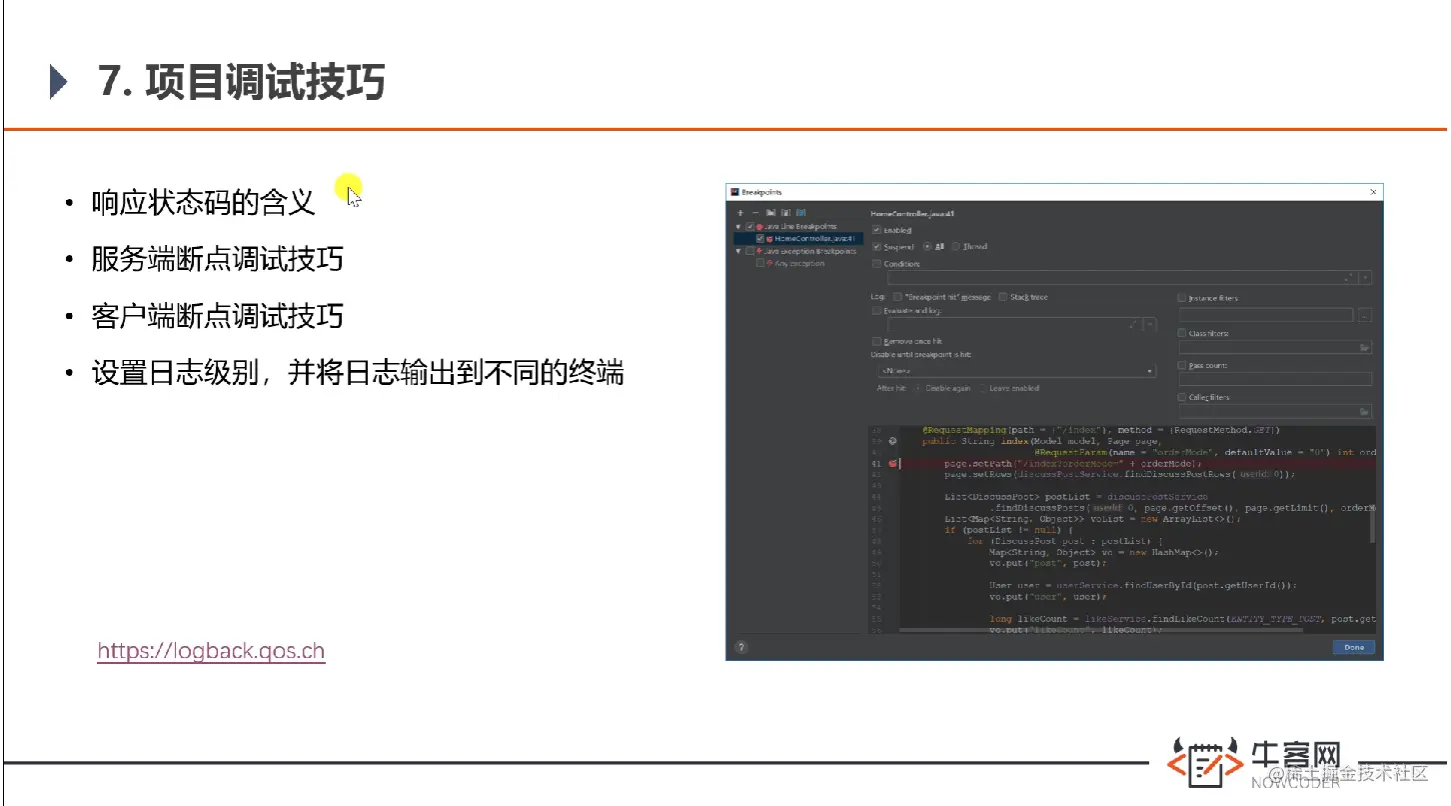Viewport: 1451px width, 806px height.
Task: Select the All suspend radio button
Action: [x=927, y=246]
